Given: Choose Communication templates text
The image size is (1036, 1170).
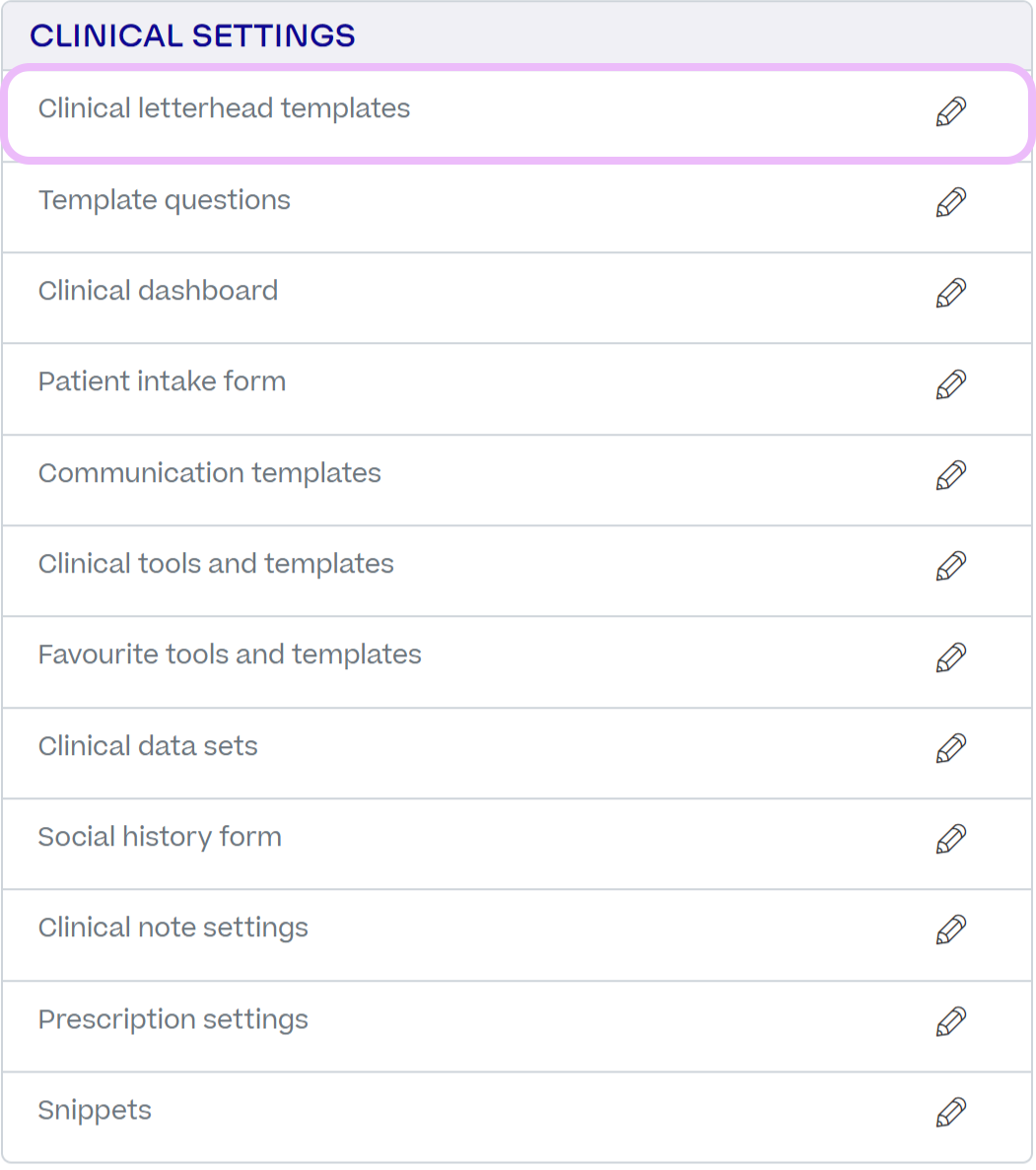Looking at the screenshot, I should click(x=210, y=473).
